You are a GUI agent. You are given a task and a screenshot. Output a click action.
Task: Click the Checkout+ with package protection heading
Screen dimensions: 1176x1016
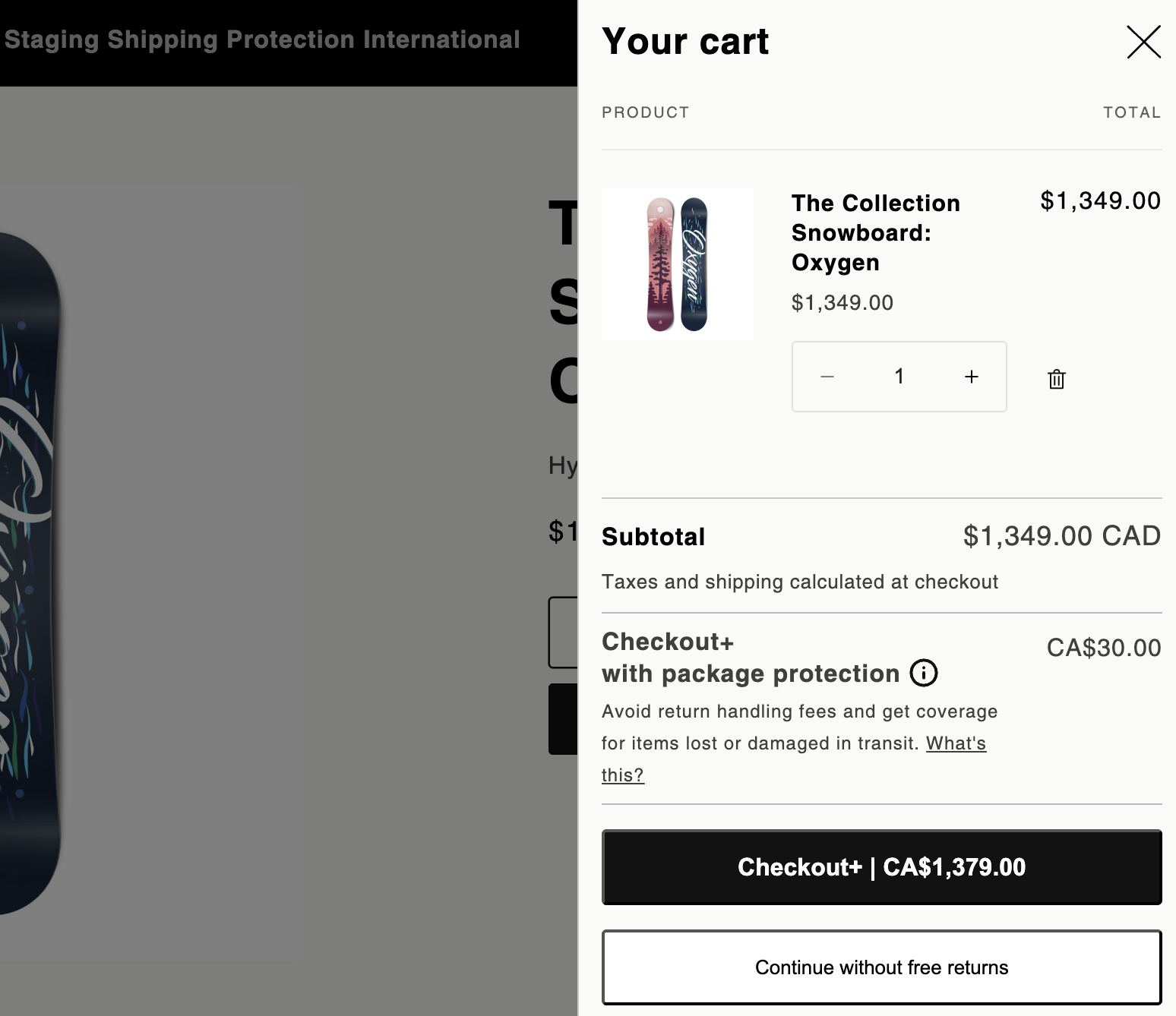click(x=751, y=658)
